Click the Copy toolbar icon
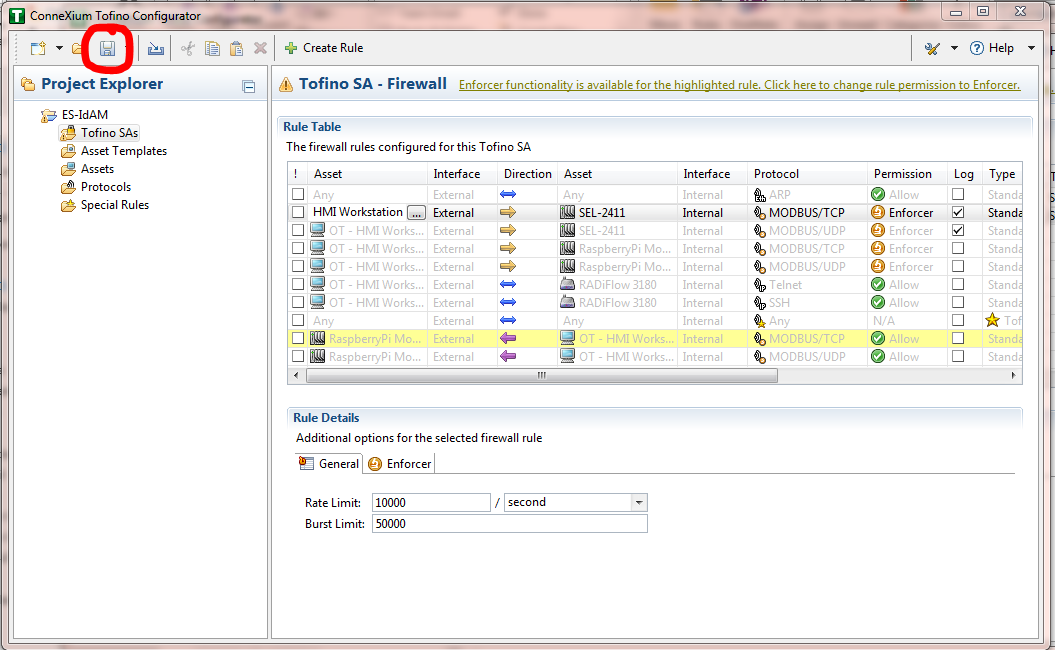The width and height of the screenshot is (1055, 650). (x=212, y=48)
